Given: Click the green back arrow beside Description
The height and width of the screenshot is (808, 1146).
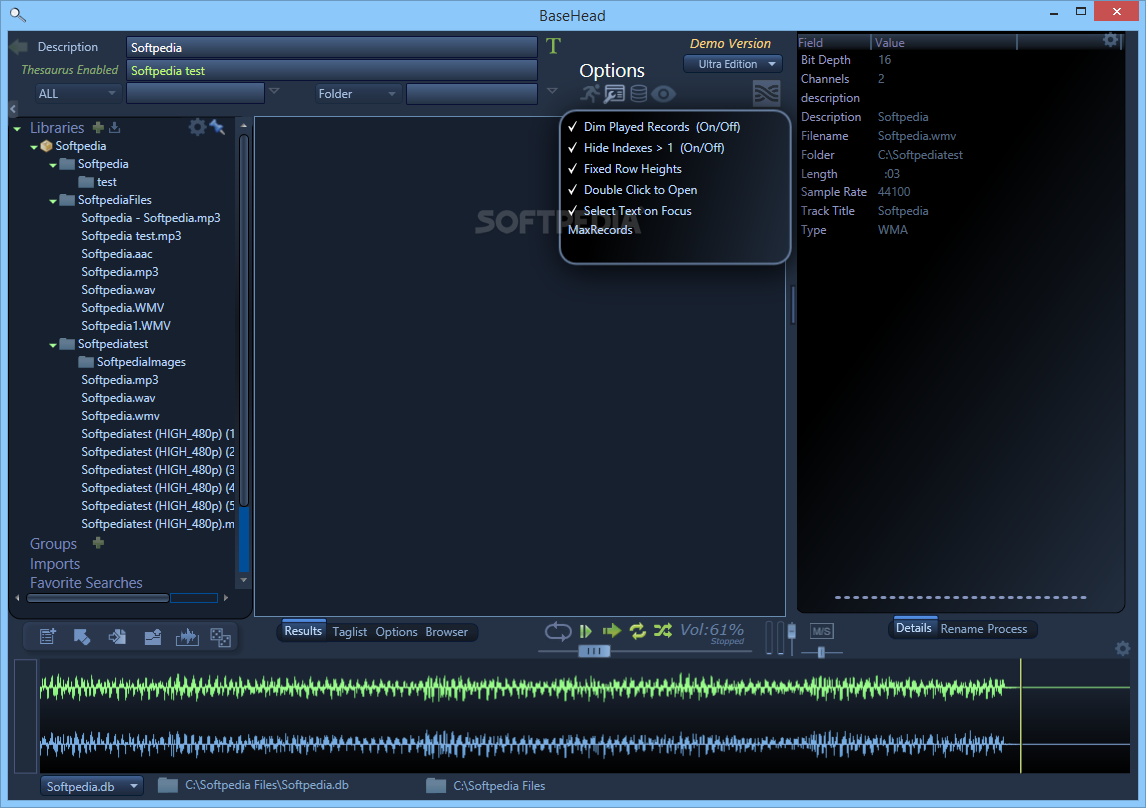Looking at the screenshot, I should pos(18,47).
